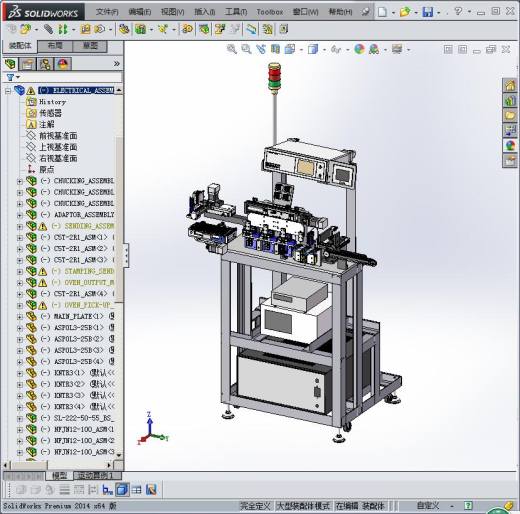Open the 编辑(E) menu
520x514 pixels.
140,12
